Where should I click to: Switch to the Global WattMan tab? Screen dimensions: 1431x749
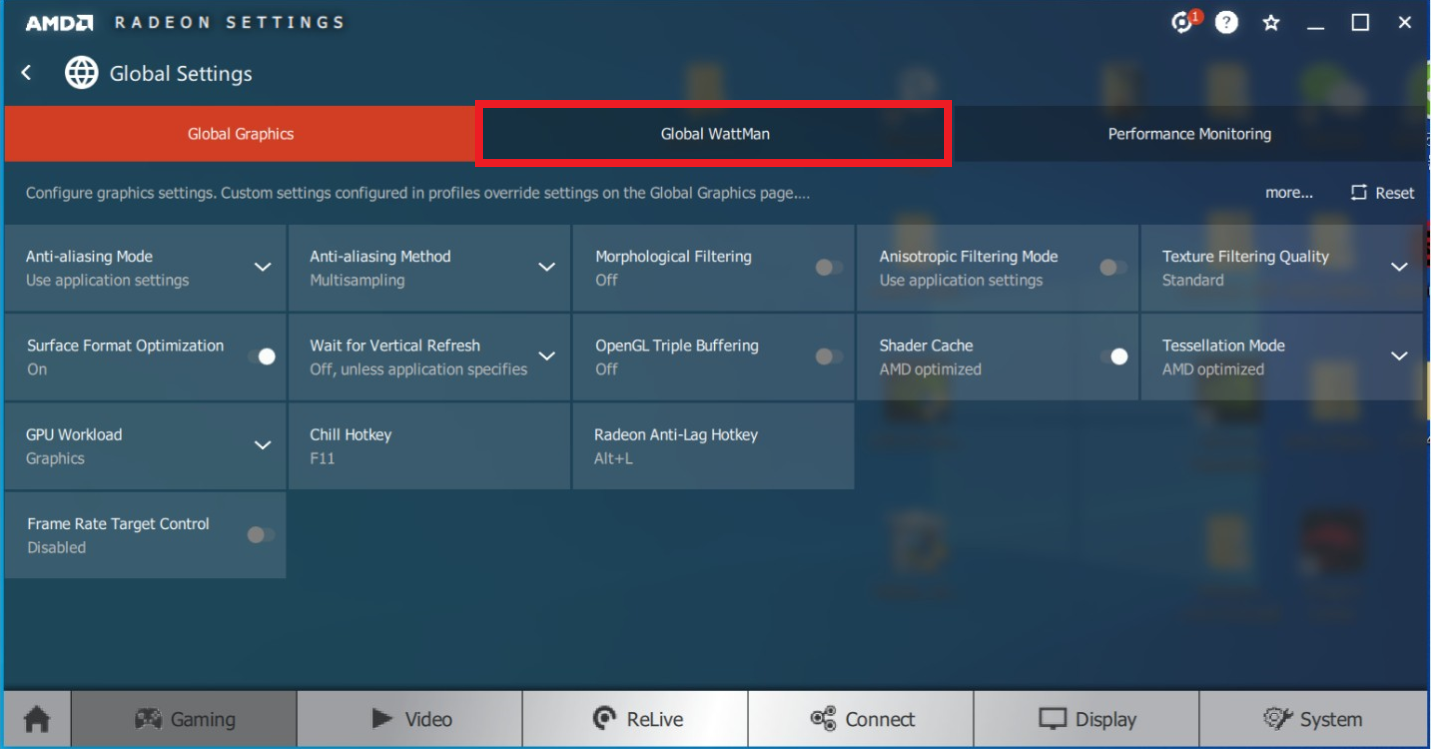(x=714, y=134)
